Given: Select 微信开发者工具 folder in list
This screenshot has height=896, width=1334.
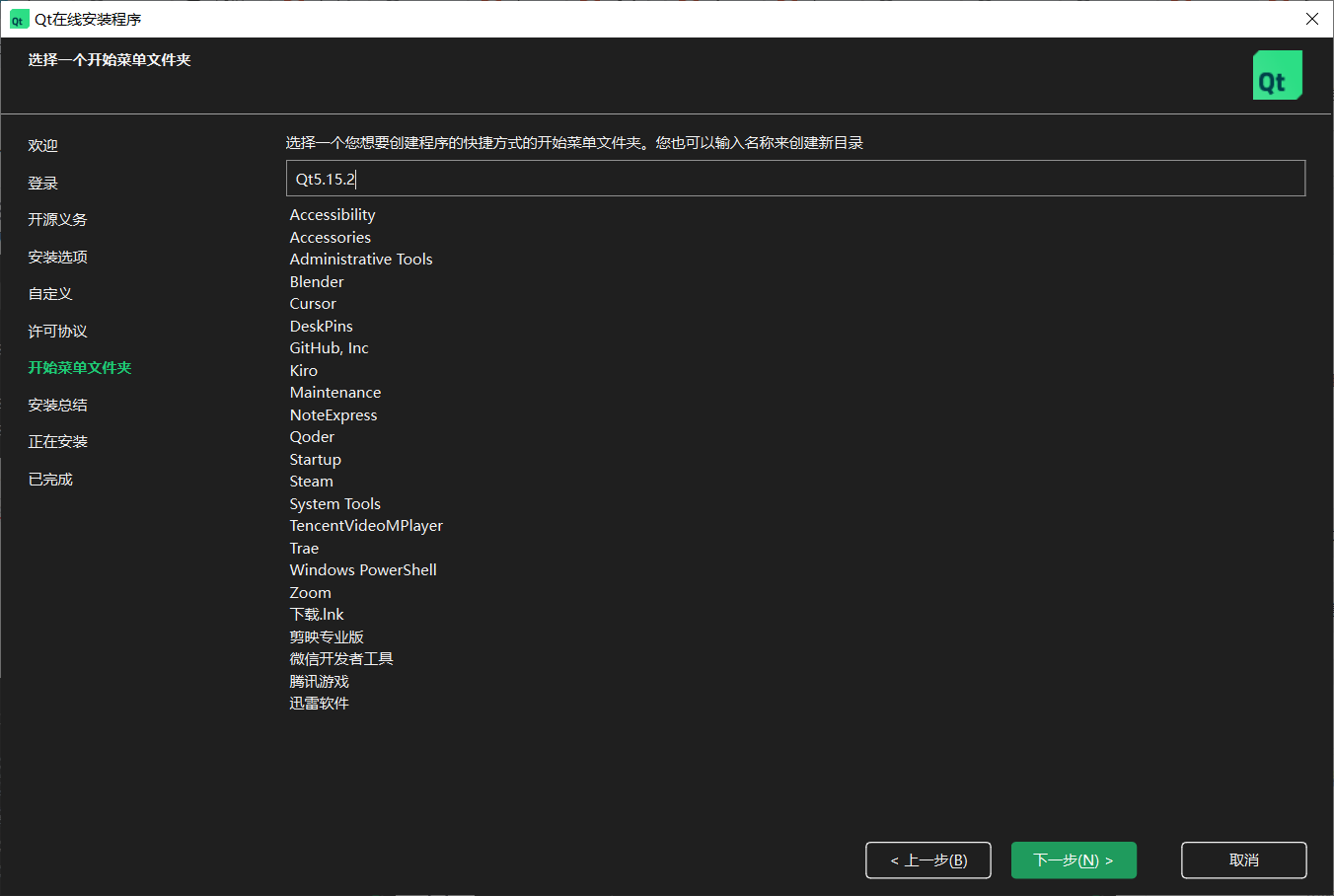Looking at the screenshot, I should tap(341, 659).
